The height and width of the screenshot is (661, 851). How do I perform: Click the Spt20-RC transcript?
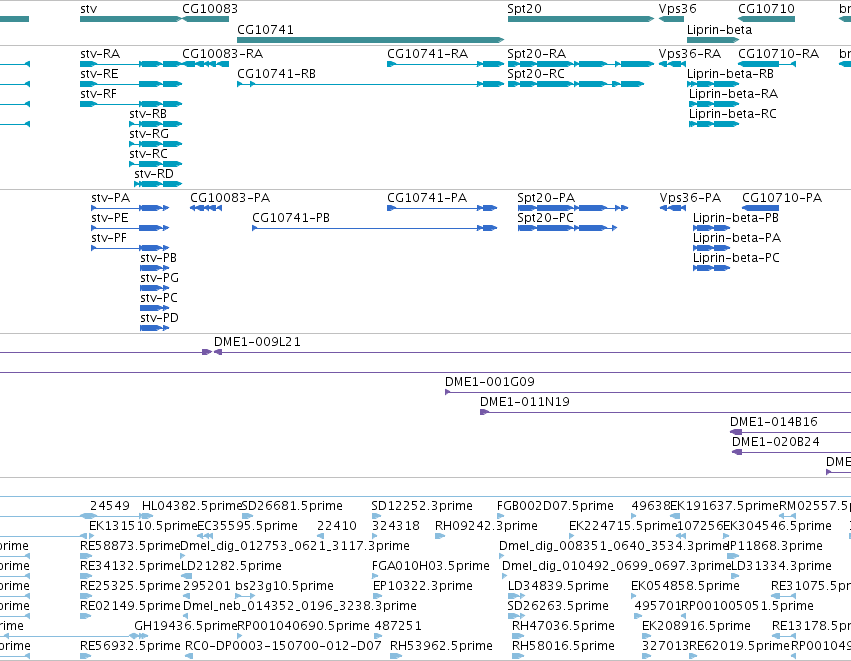coord(576,84)
